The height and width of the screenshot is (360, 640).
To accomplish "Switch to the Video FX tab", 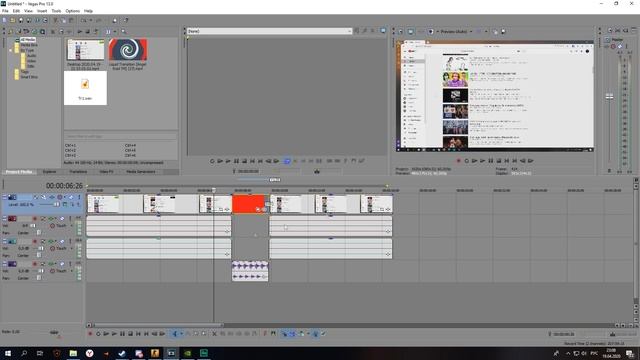I will (107, 172).
